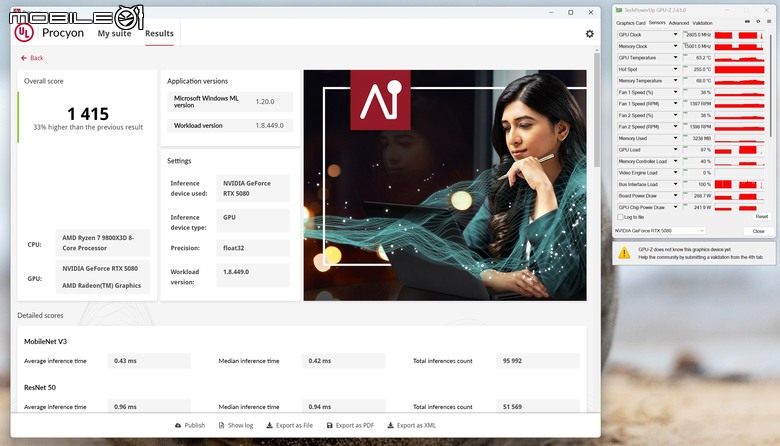The height and width of the screenshot is (446, 780).
Task: Open GPU-Z hamburger menu icon
Action: [x=769, y=22]
